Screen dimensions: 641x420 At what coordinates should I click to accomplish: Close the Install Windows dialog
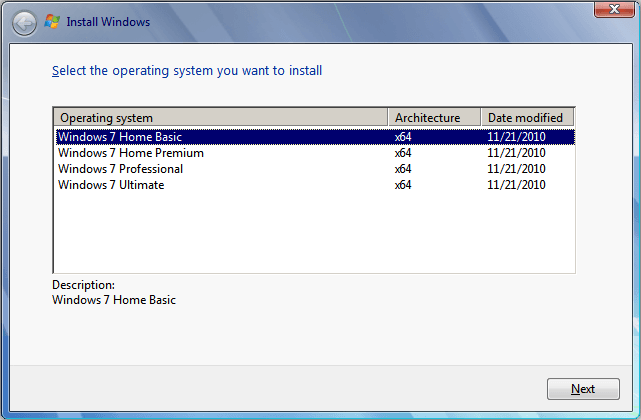tap(614, 9)
